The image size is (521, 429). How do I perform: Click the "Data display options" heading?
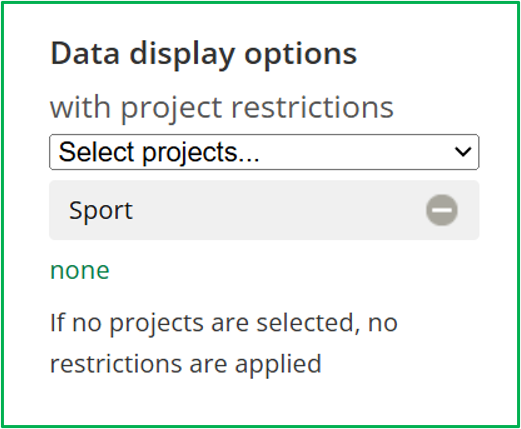tap(204, 54)
